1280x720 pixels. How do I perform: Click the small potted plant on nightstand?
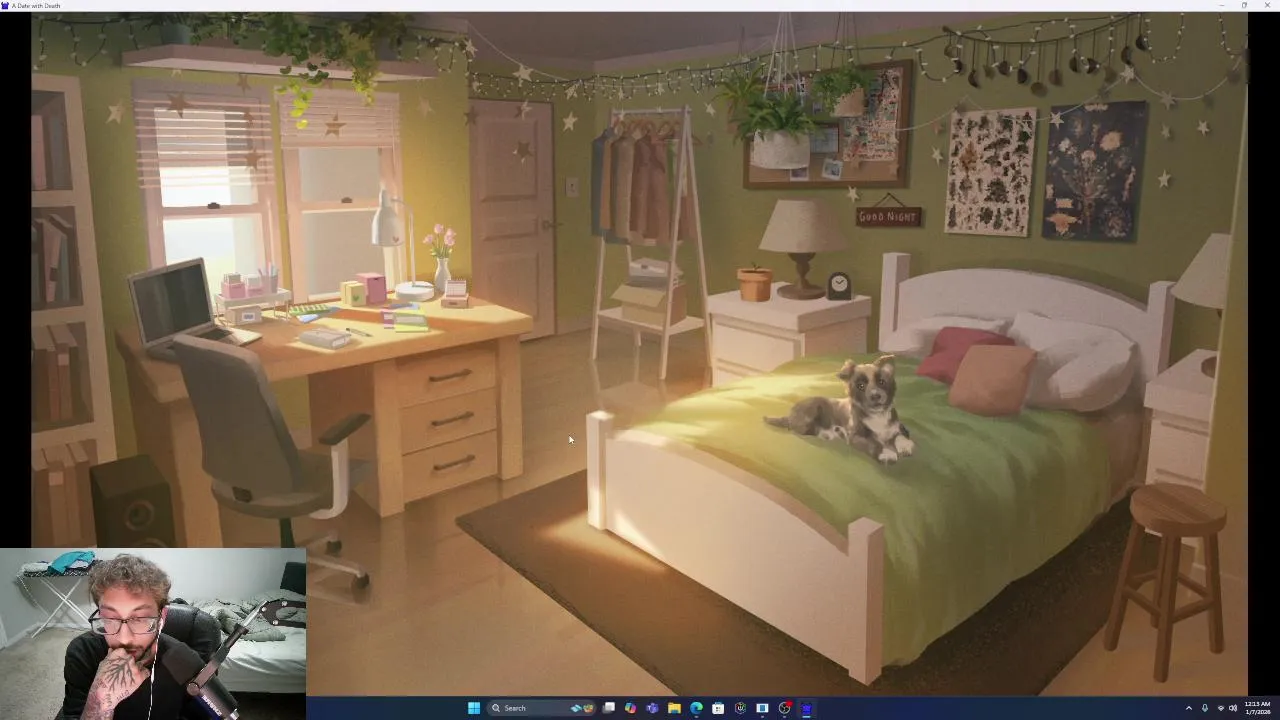(x=755, y=282)
